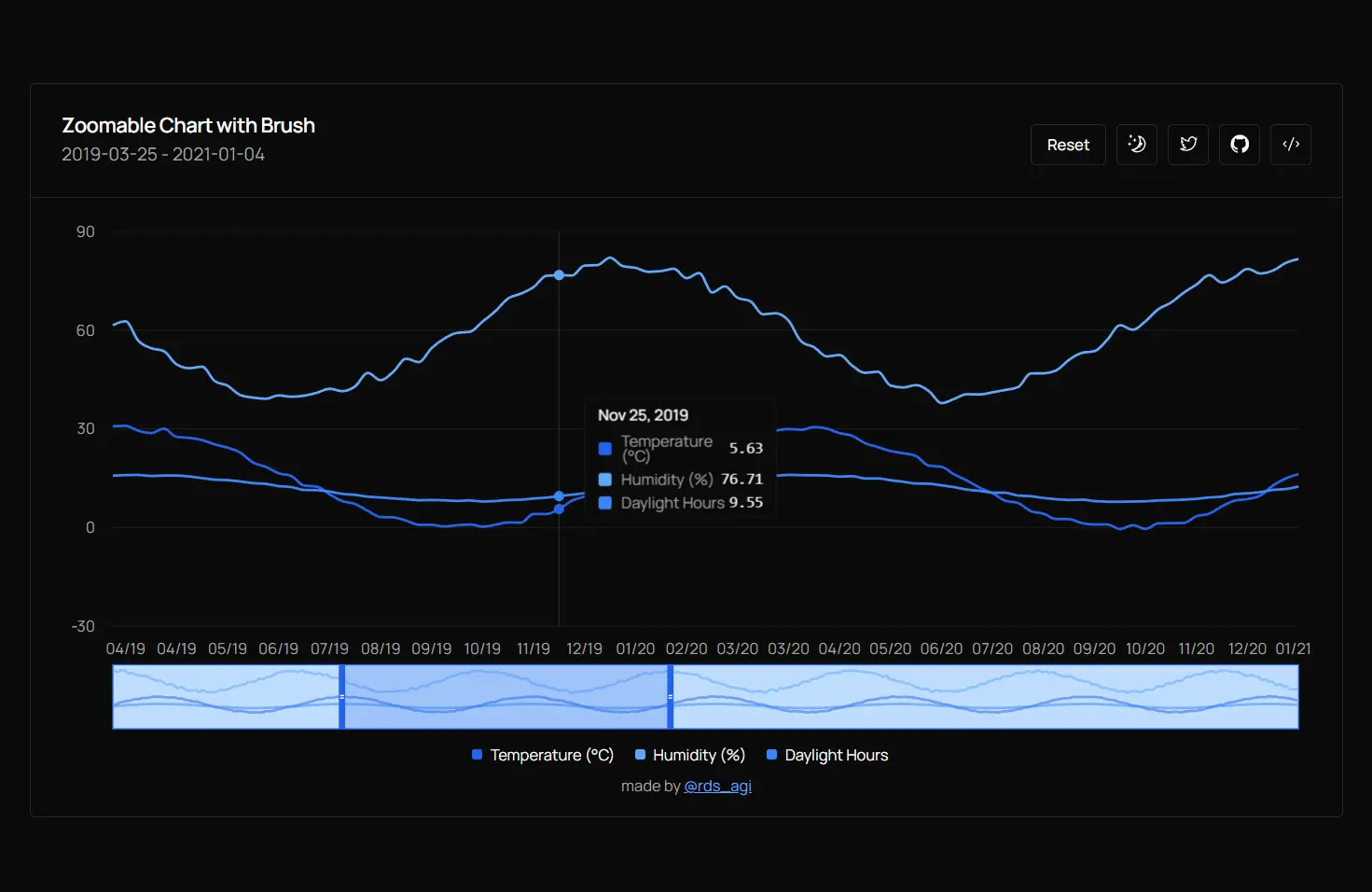1372x892 pixels.
Task: Click the Zoomable Chart with Brush title
Action: [188, 125]
